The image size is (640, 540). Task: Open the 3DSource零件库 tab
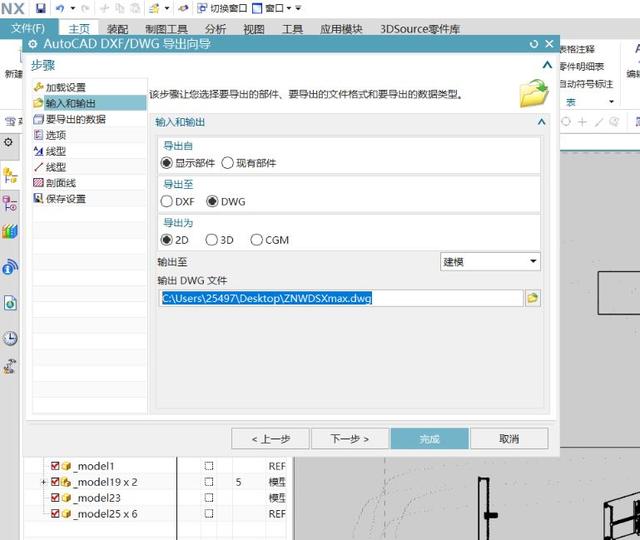pos(420,29)
